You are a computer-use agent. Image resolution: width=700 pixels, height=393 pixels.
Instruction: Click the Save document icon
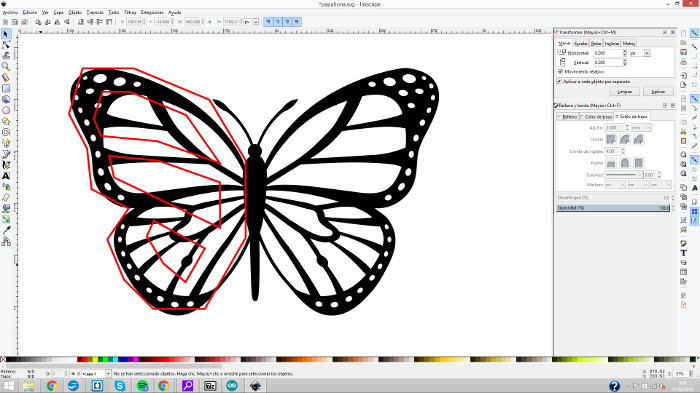(x=683, y=52)
